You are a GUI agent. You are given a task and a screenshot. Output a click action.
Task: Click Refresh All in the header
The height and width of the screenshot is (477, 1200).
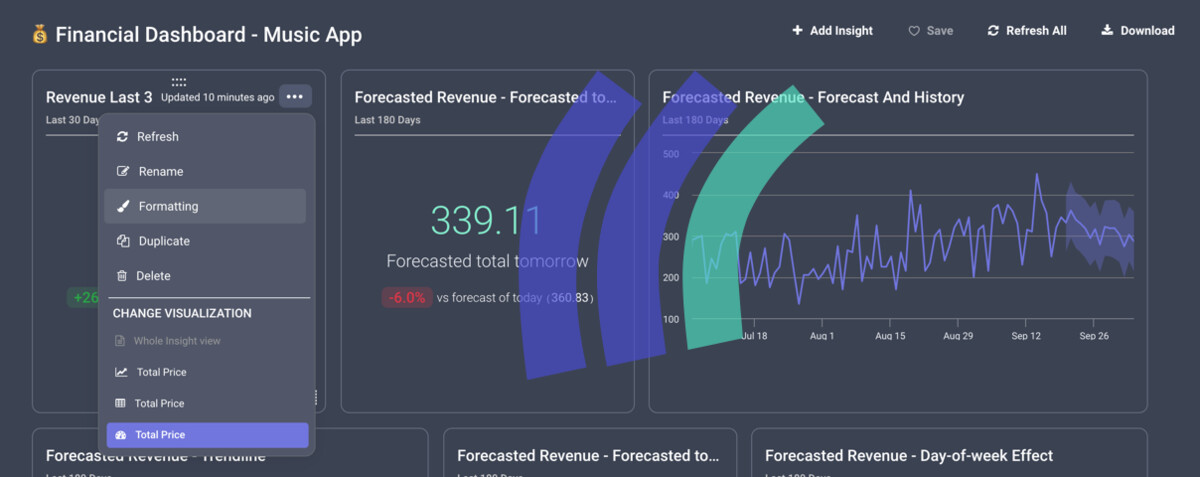click(1026, 31)
